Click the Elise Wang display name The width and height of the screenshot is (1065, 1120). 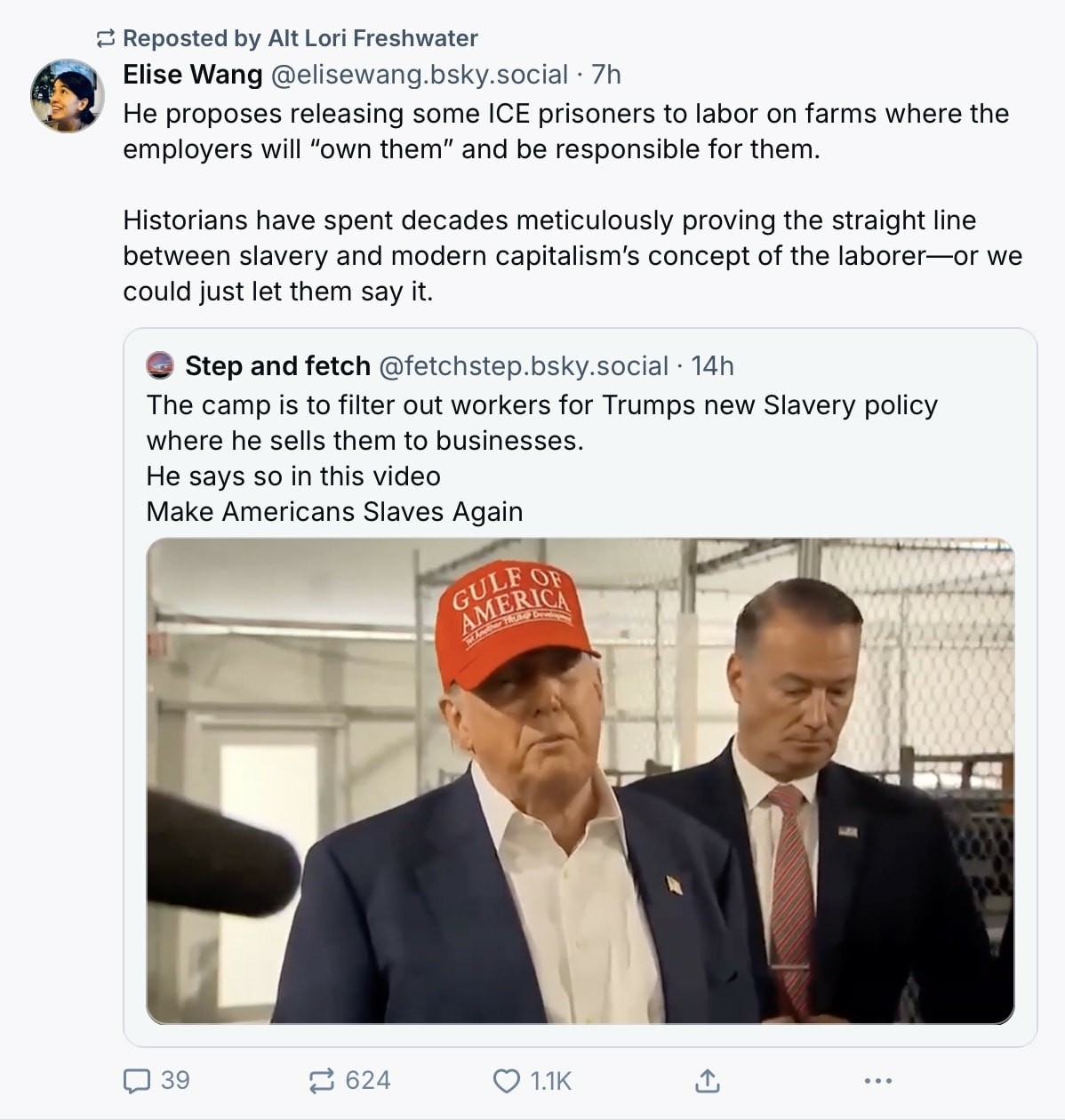[193, 75]
